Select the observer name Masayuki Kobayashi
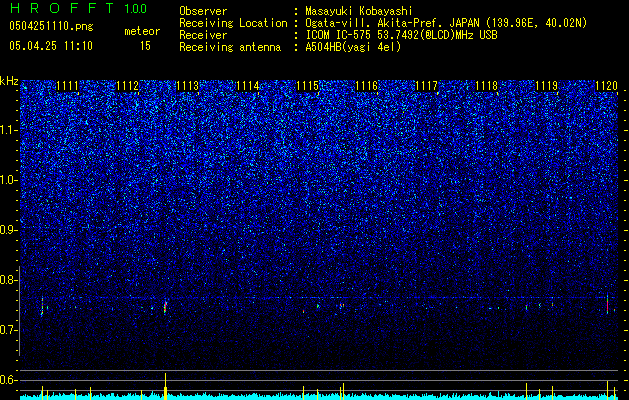Viewport: 629px width, 400px height. [359, 11]
